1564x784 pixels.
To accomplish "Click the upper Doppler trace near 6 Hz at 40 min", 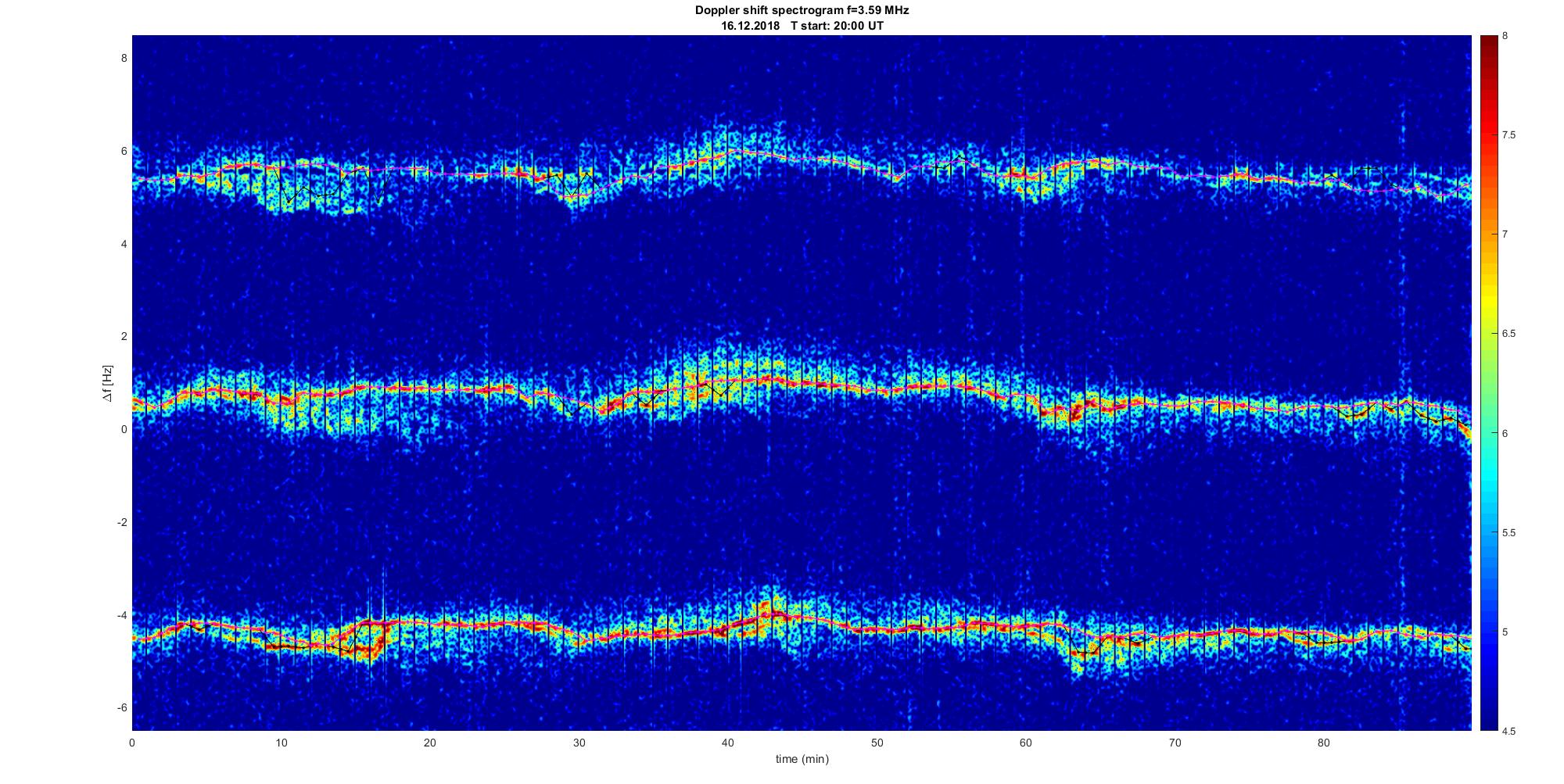I will coord(728,152).
